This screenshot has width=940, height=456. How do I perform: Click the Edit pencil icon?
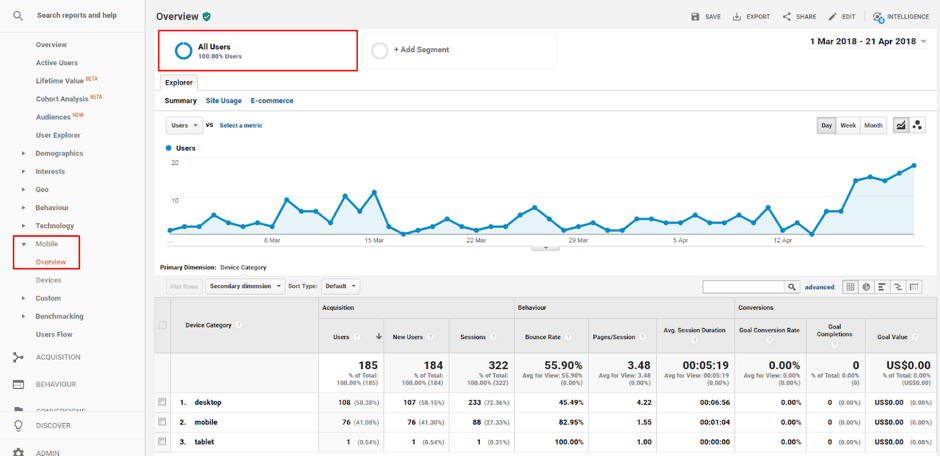[833, 17]
